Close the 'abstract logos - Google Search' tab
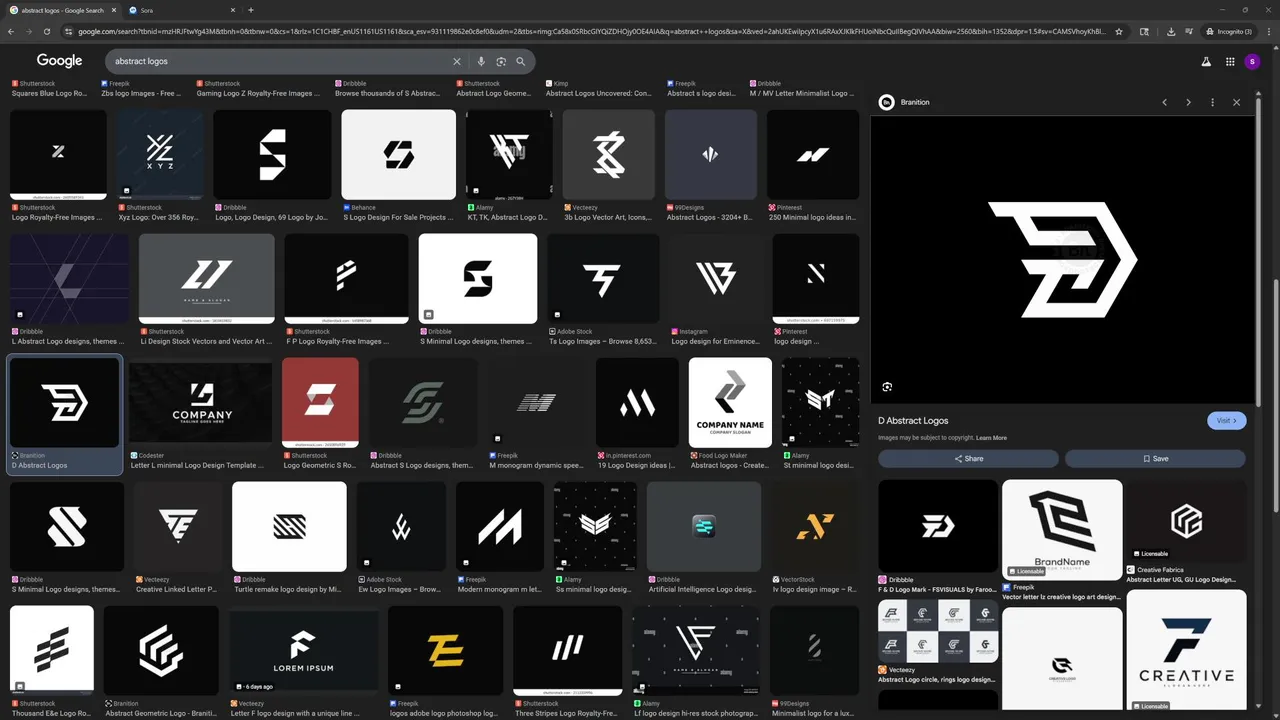Screen dimensions: 1280x720 coord(113,10)
